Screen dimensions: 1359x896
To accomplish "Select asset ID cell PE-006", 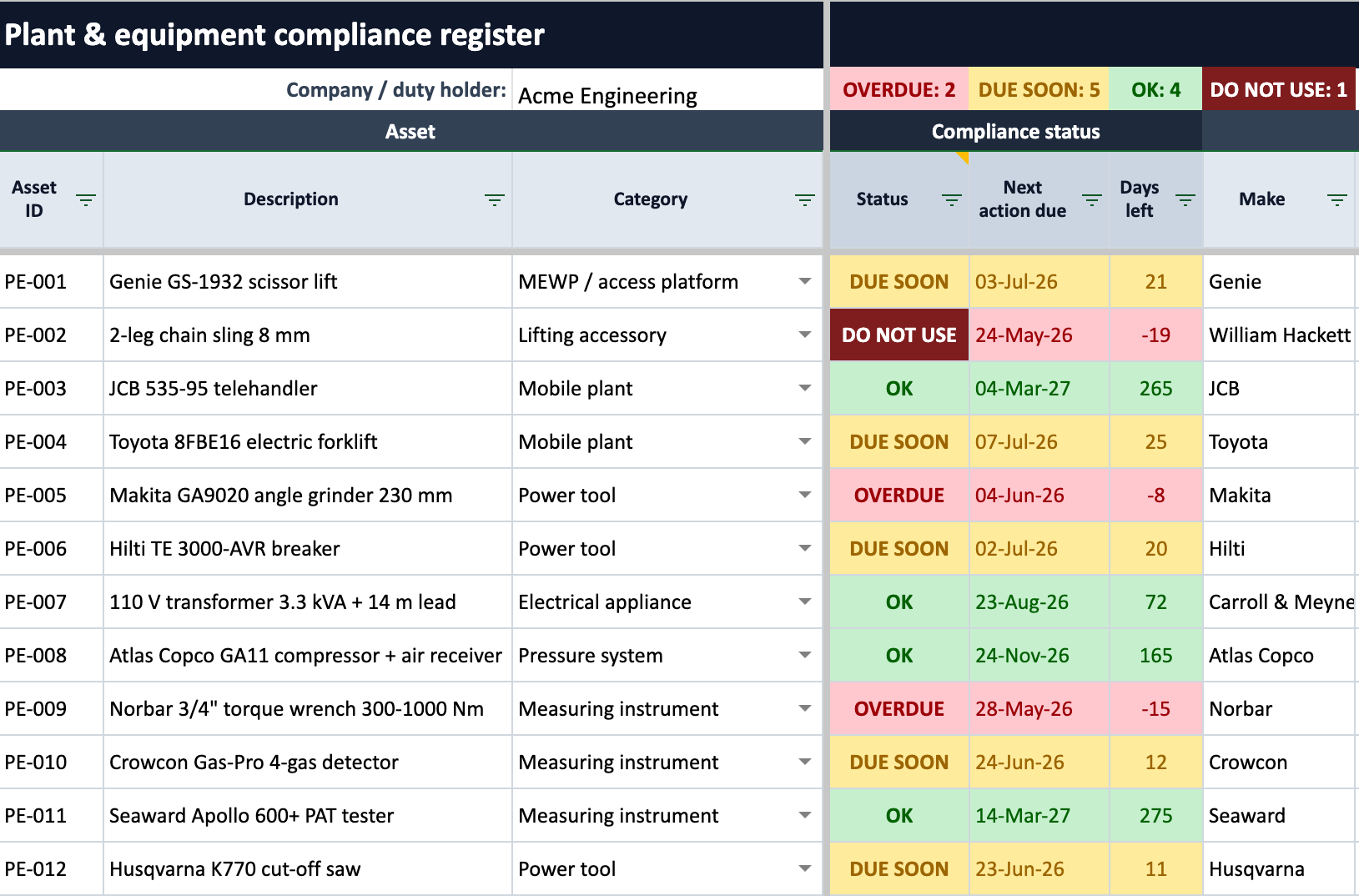I will pos(52,549).
